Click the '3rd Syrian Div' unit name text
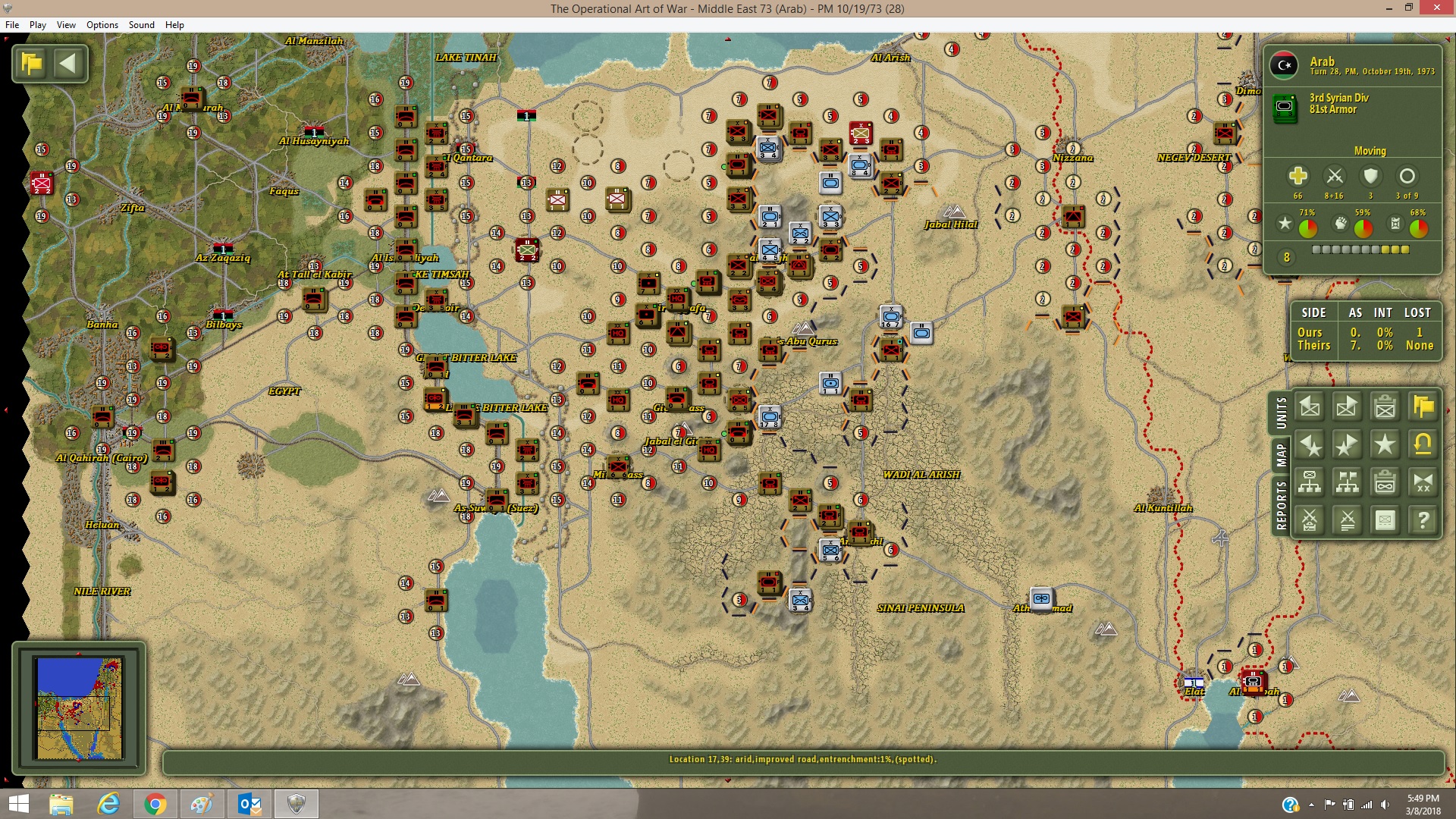The height and width of the screenshot is (819, 1456). [x=1338, y=98]
